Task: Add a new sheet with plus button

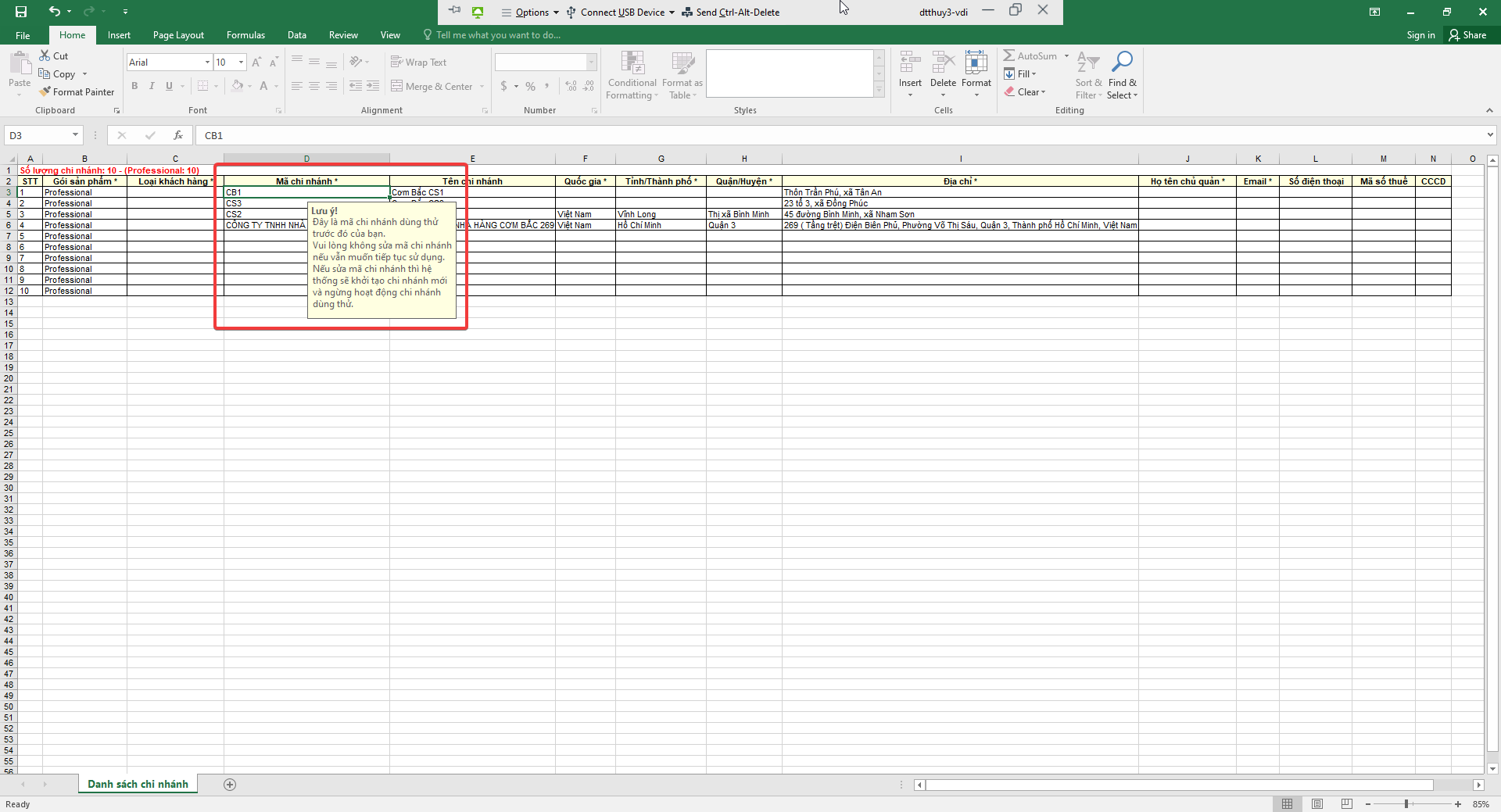Action: (230, 785)
